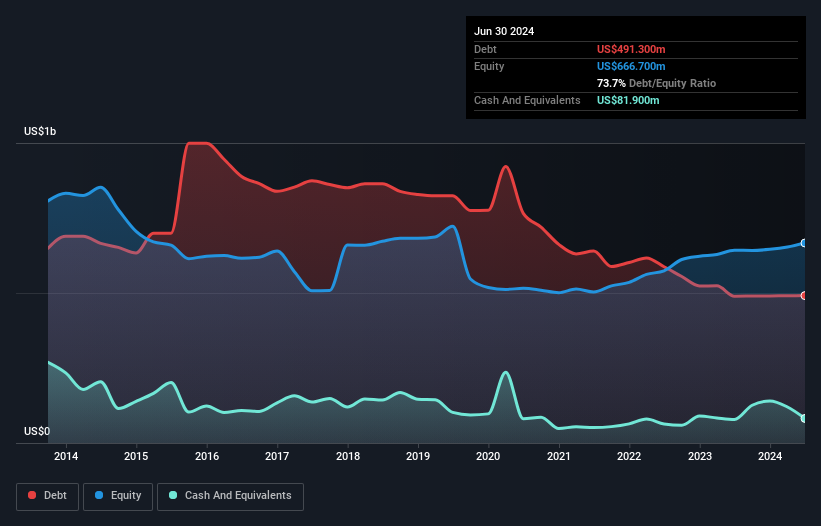Click the Equity label in tooltip
The image size is (821, 526).
click(489, 66)
